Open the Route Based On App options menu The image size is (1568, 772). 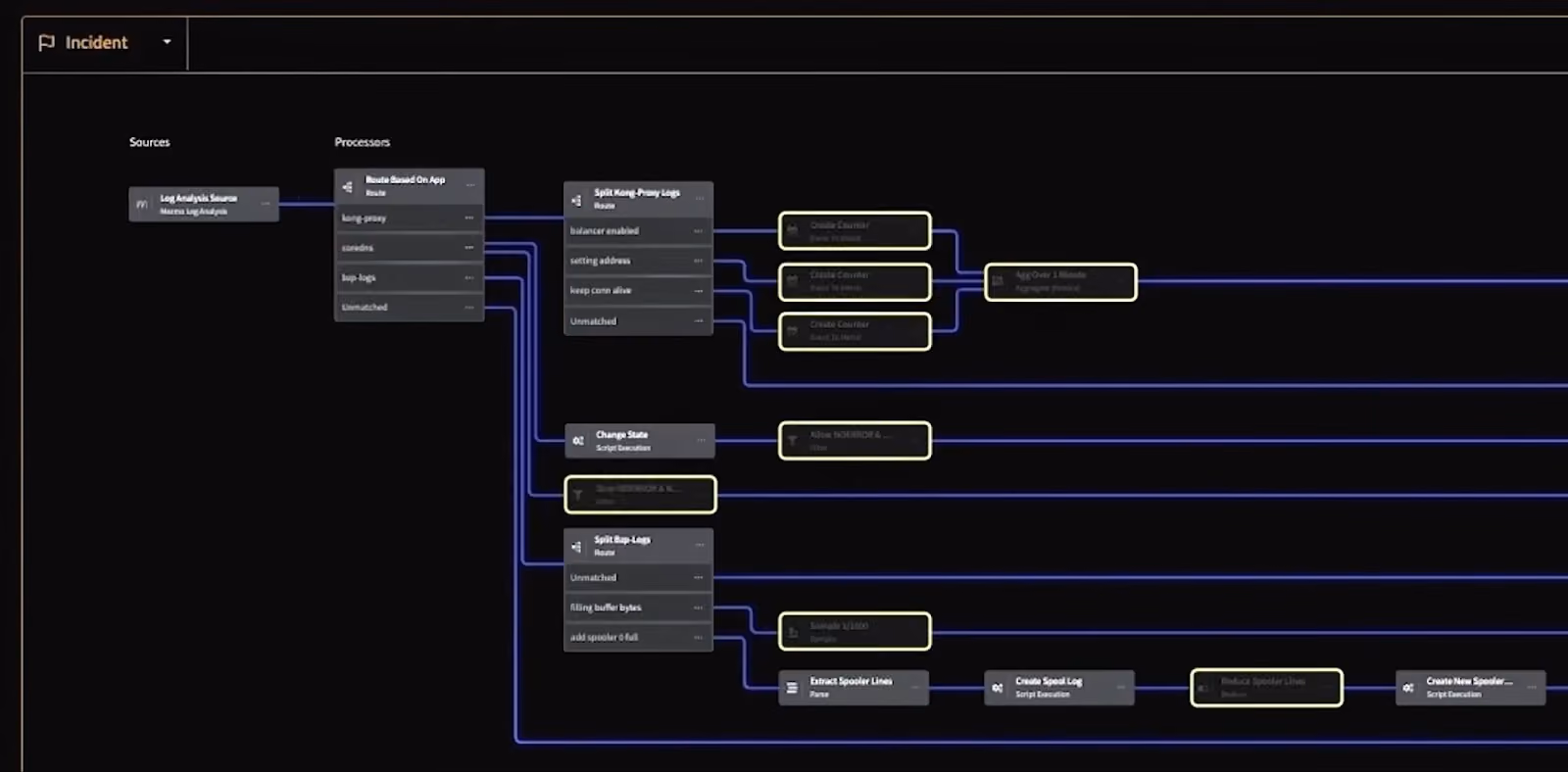[x=470, y=185]
